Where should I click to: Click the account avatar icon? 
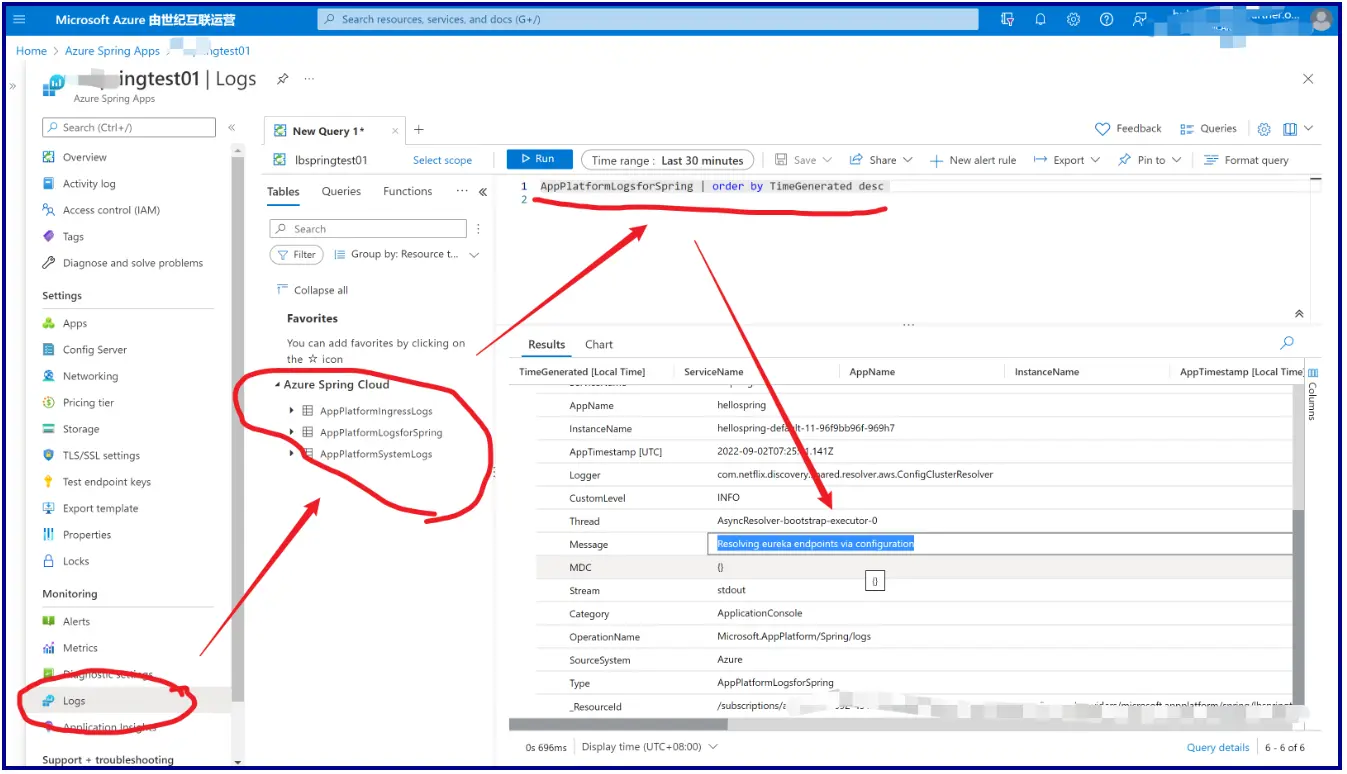point(1320,19)
